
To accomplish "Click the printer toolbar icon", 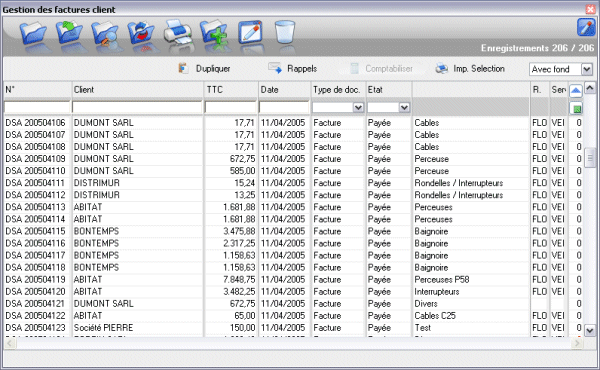I will pyautogui.click(x=178, y=32).
